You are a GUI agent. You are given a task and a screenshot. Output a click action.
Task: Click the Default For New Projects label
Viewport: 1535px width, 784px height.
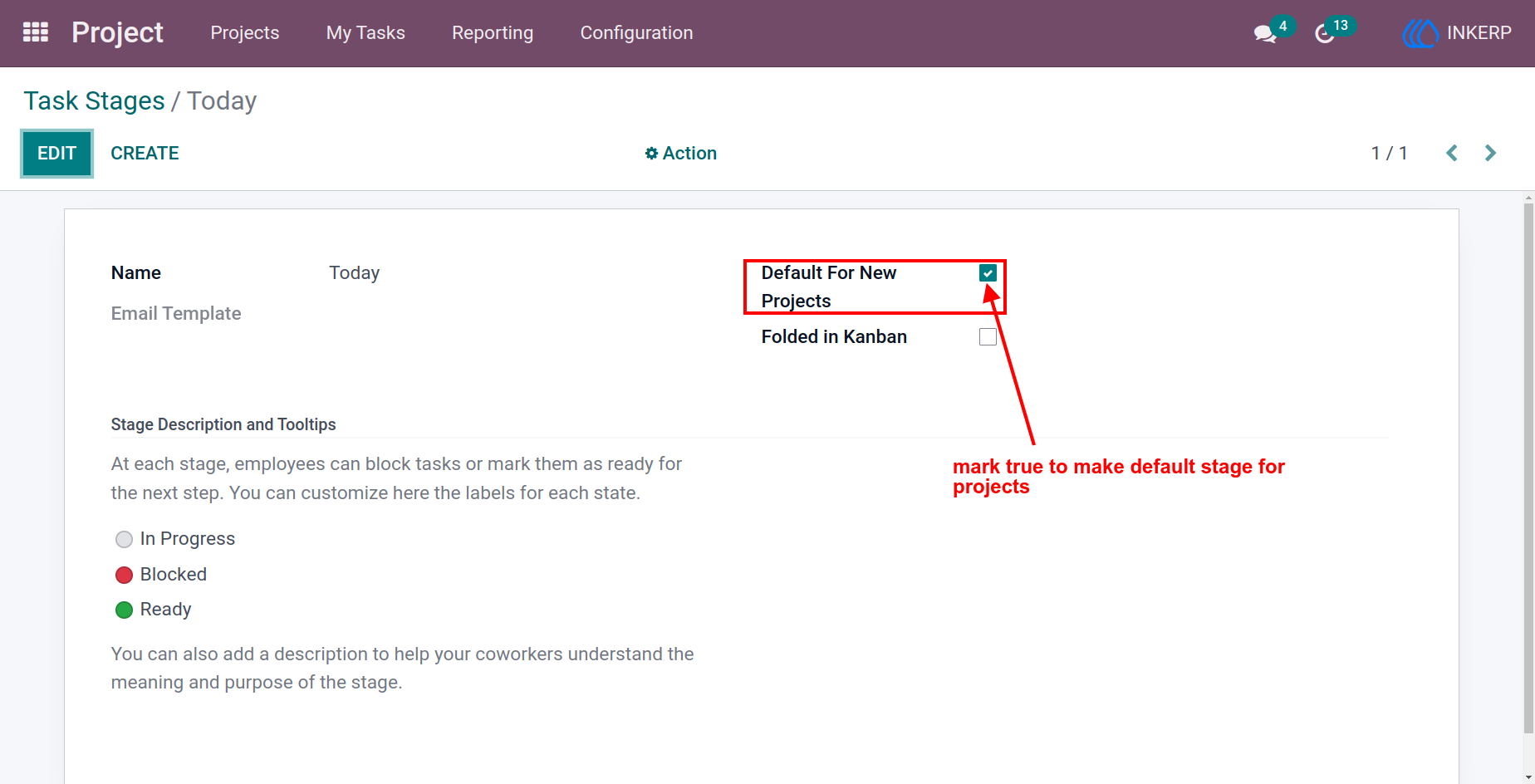pyautogui.click(x=829, y=287)
